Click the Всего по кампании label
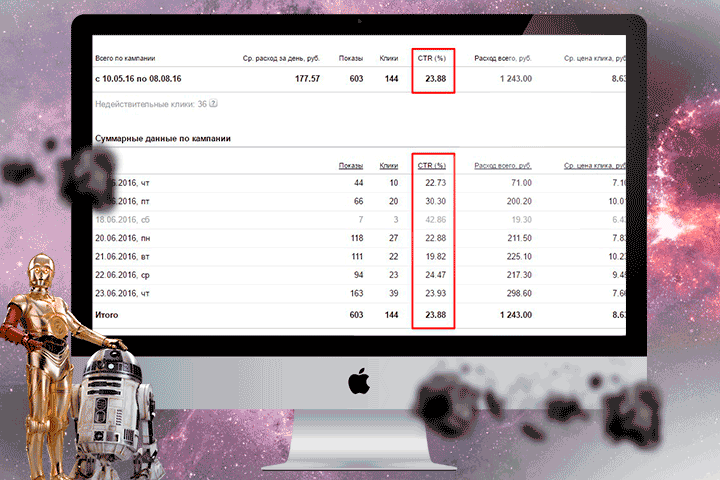 (125, 58)
